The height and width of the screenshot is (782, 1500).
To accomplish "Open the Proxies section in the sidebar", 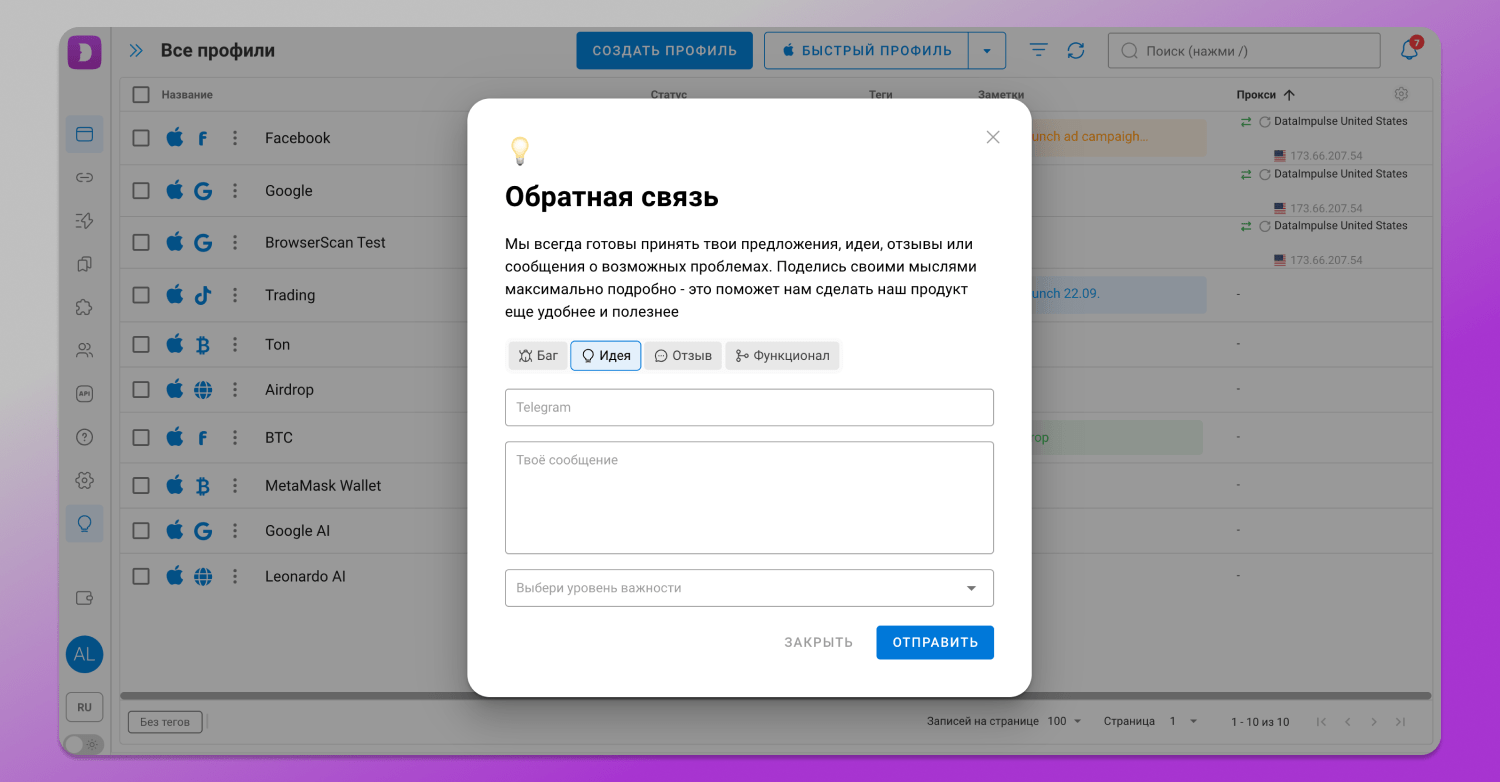I will click(84, 178).
